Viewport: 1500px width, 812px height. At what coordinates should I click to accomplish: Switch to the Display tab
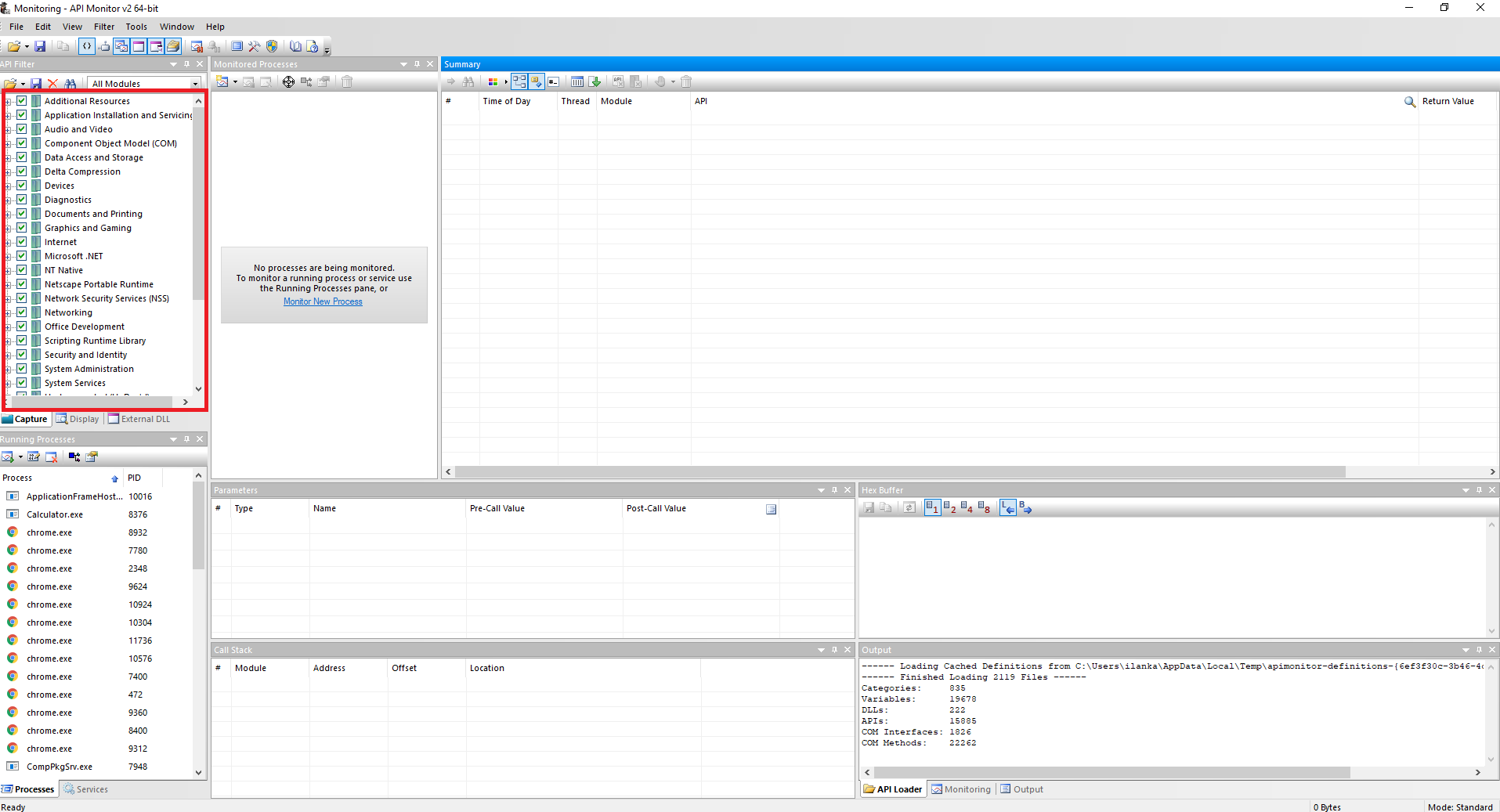pos(78,419)
